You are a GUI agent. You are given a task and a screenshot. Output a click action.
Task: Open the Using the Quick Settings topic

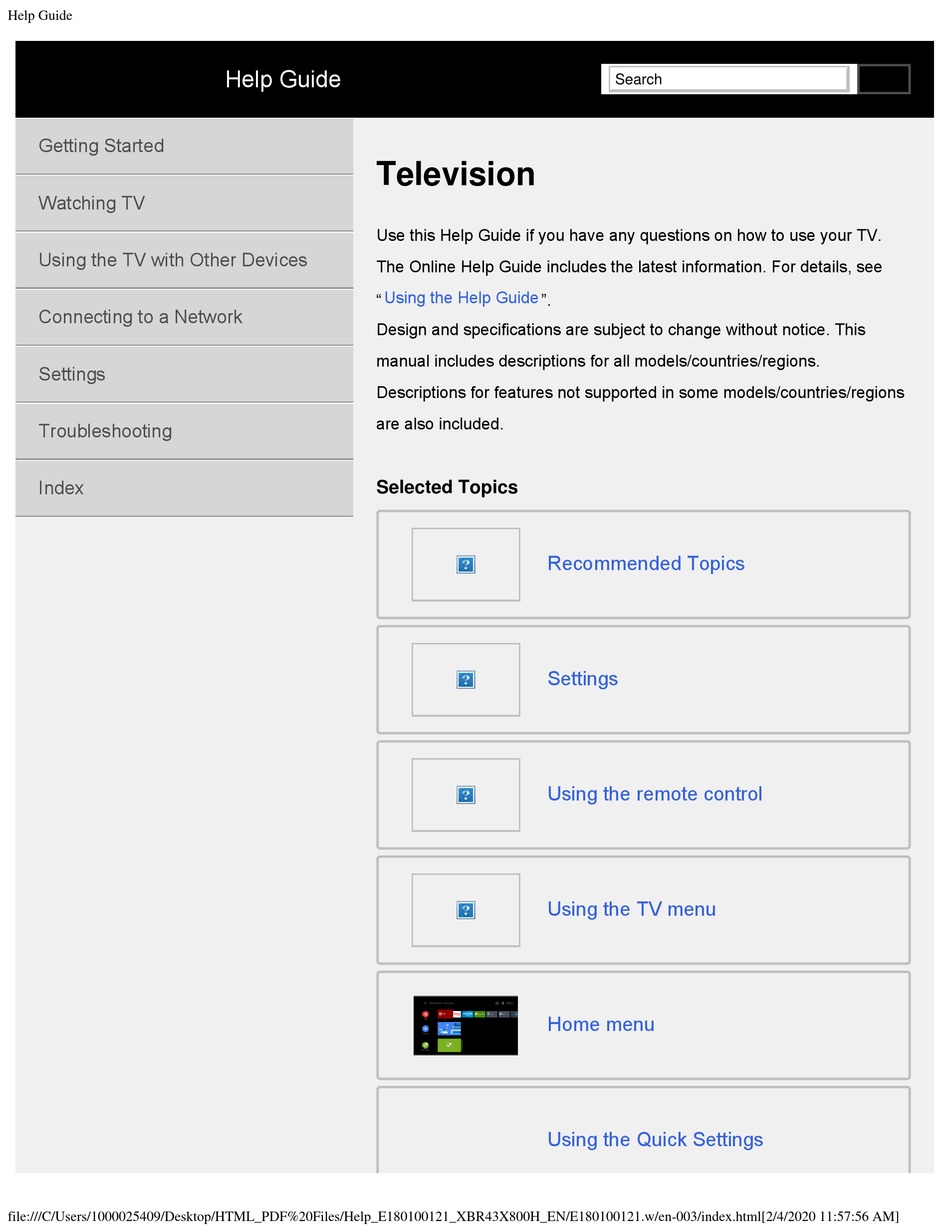pyautogui.click(x=655, y=1139)
